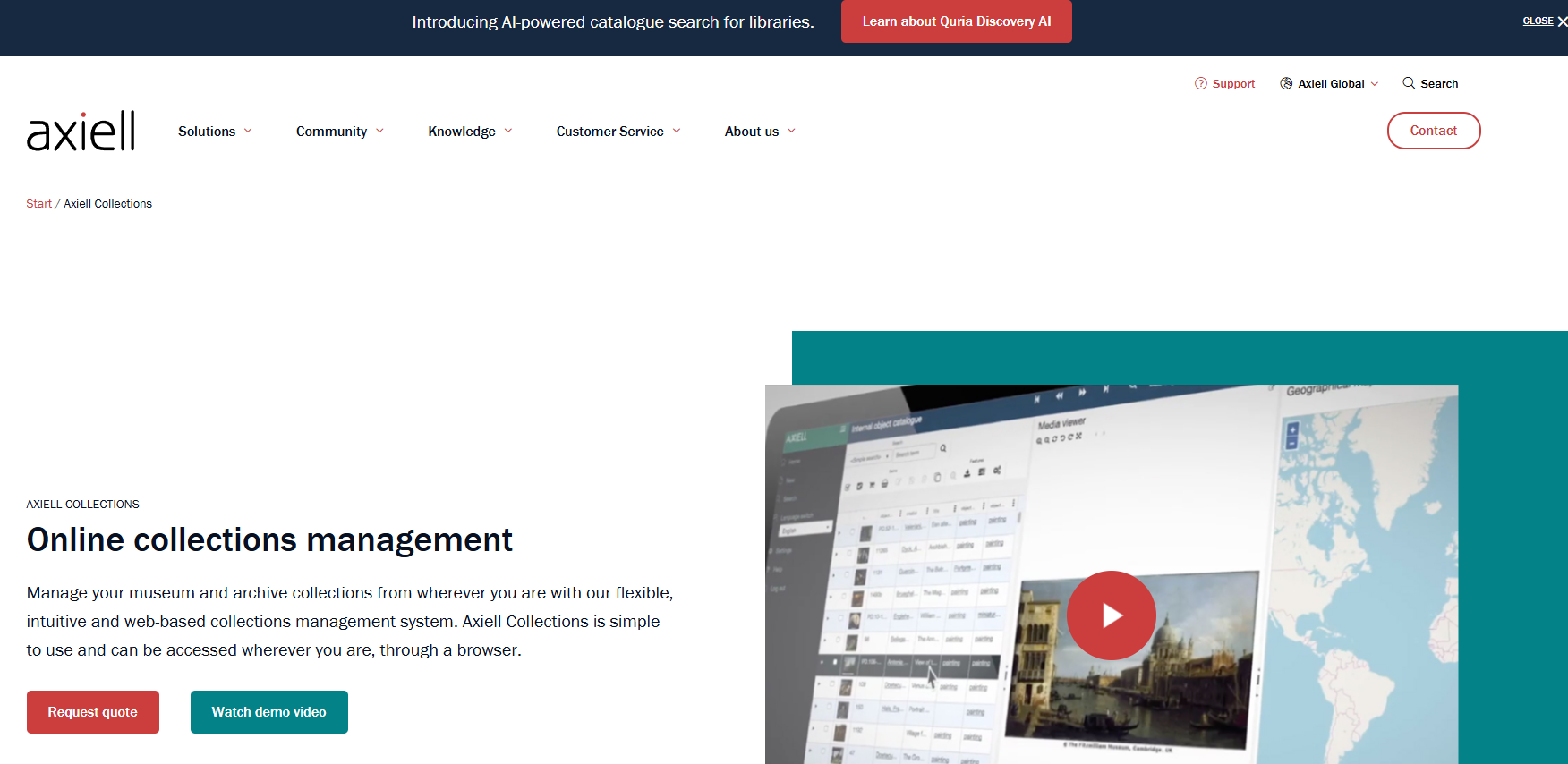Click the CLOSE text on the banner
The width and height of the screenshot is (1568, 764).
(1538, 21)
